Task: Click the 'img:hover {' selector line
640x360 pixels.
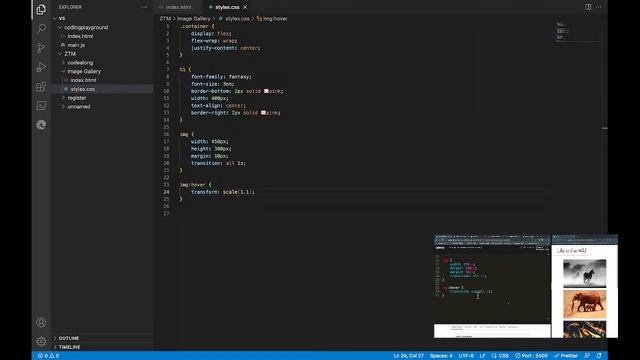Action: pyautogui.click(x=196, y=184)
